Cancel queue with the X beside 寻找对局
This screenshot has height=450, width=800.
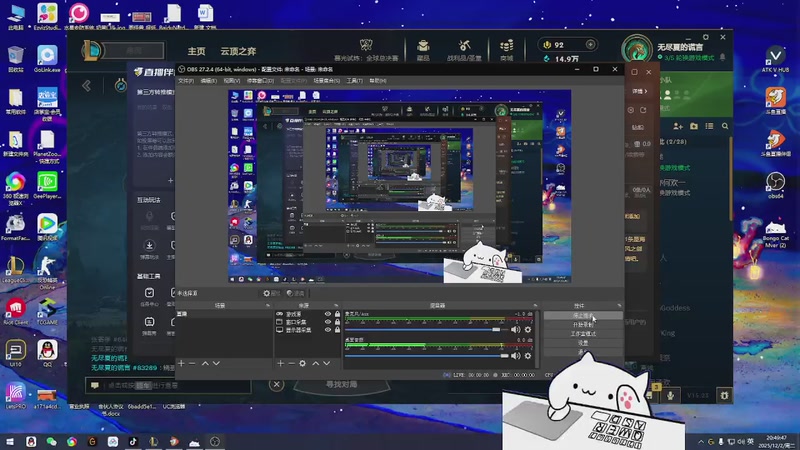(x=277, y=384)
